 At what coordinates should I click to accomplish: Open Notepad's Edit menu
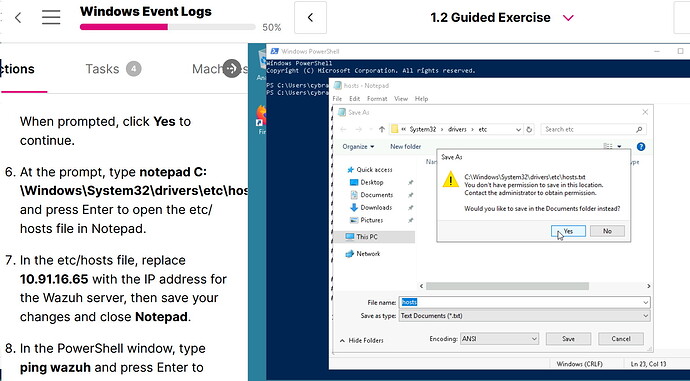tap(355, 99)
